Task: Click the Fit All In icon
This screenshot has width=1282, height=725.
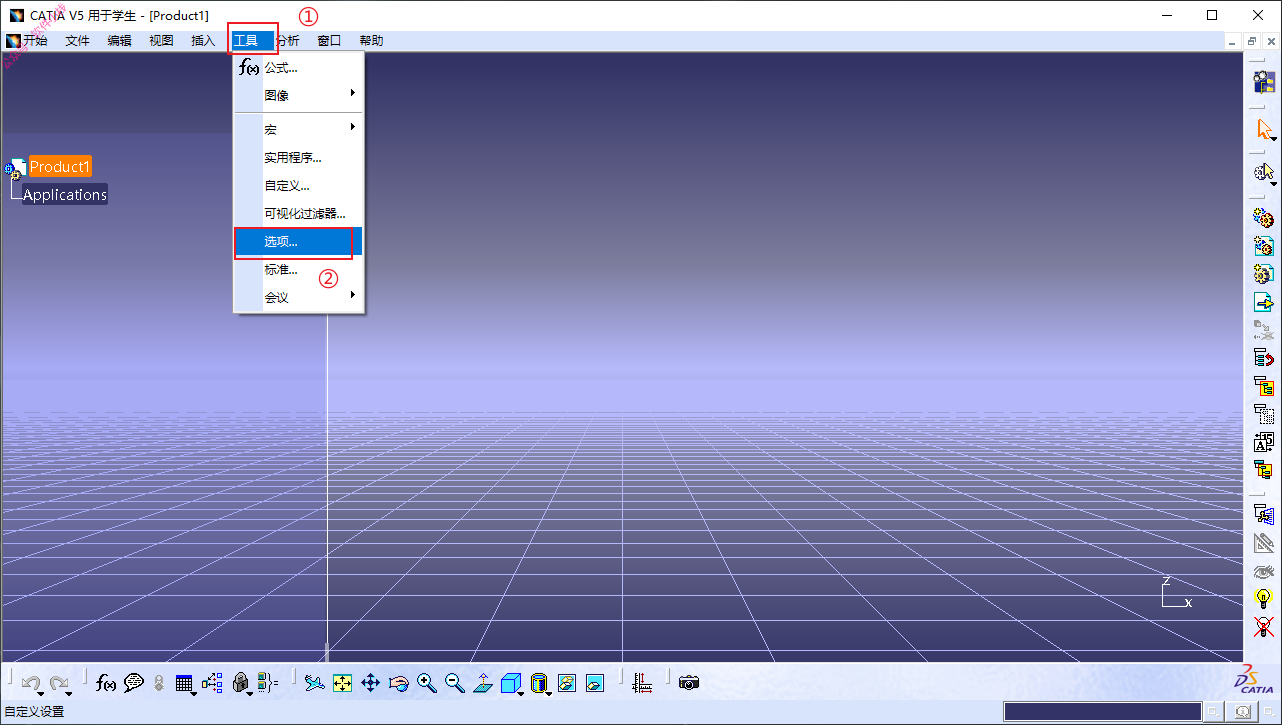Action: (343, 683)
